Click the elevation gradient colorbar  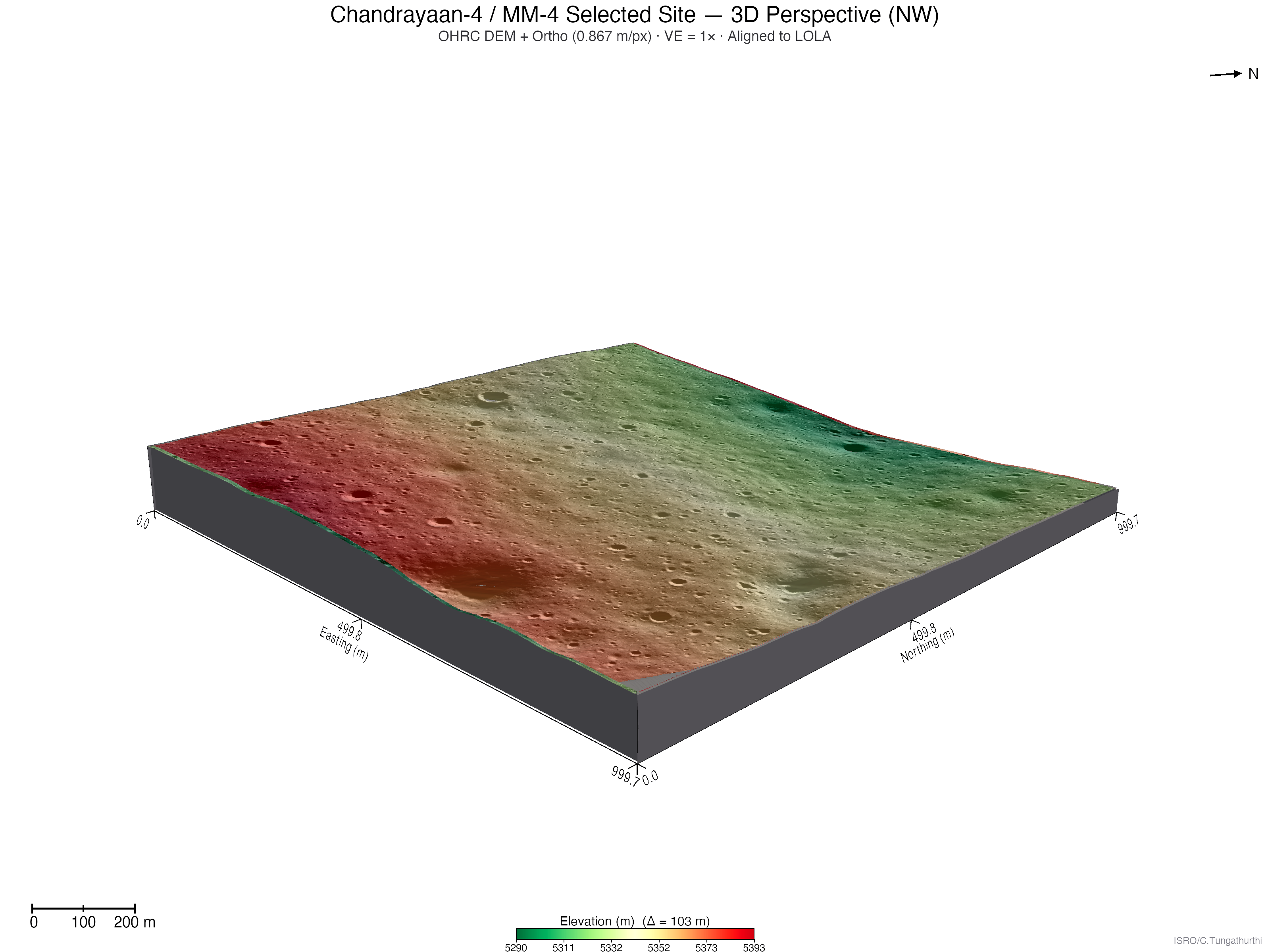[635, 934]
